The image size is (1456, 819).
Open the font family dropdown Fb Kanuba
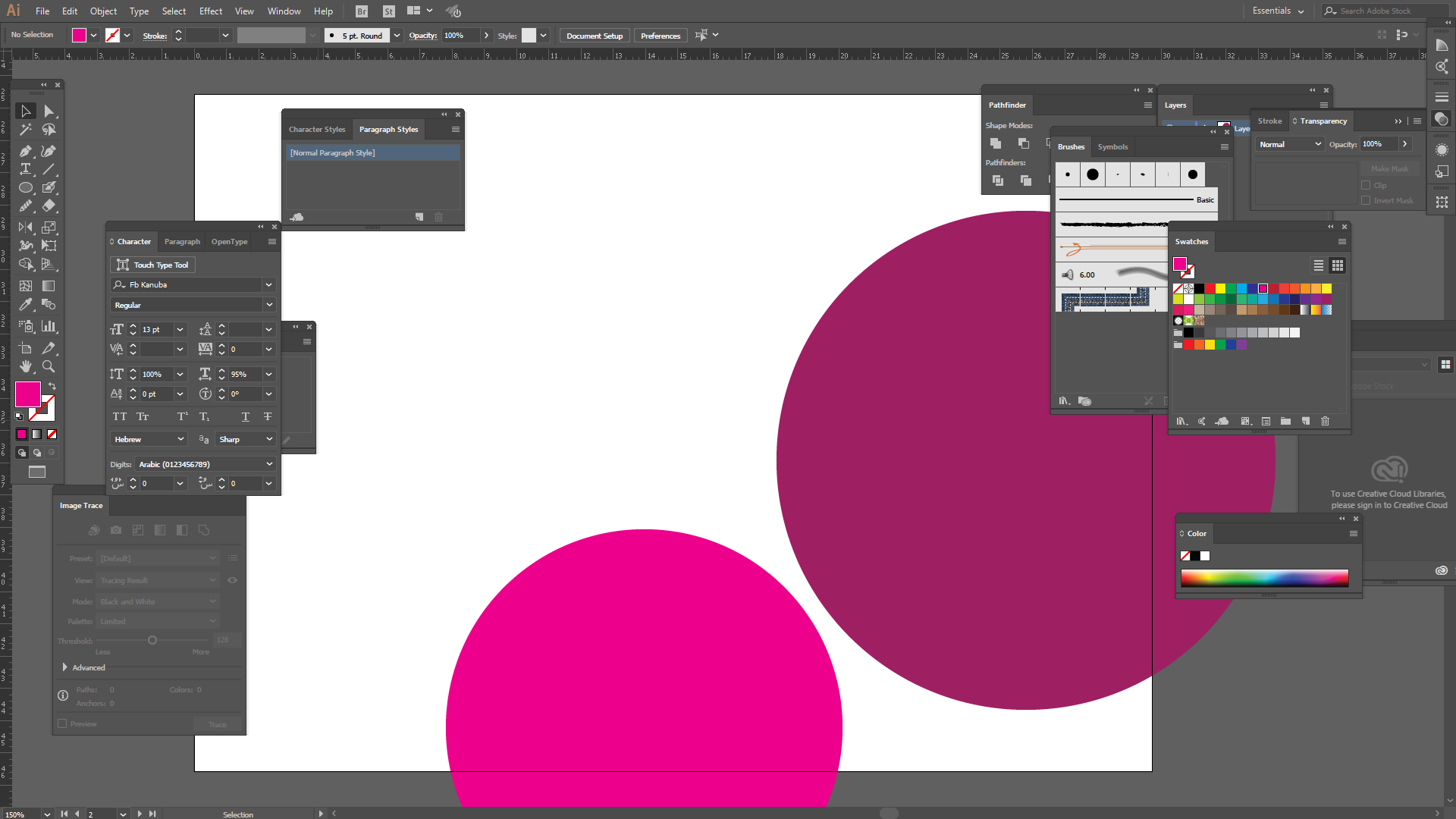(268, 284)
